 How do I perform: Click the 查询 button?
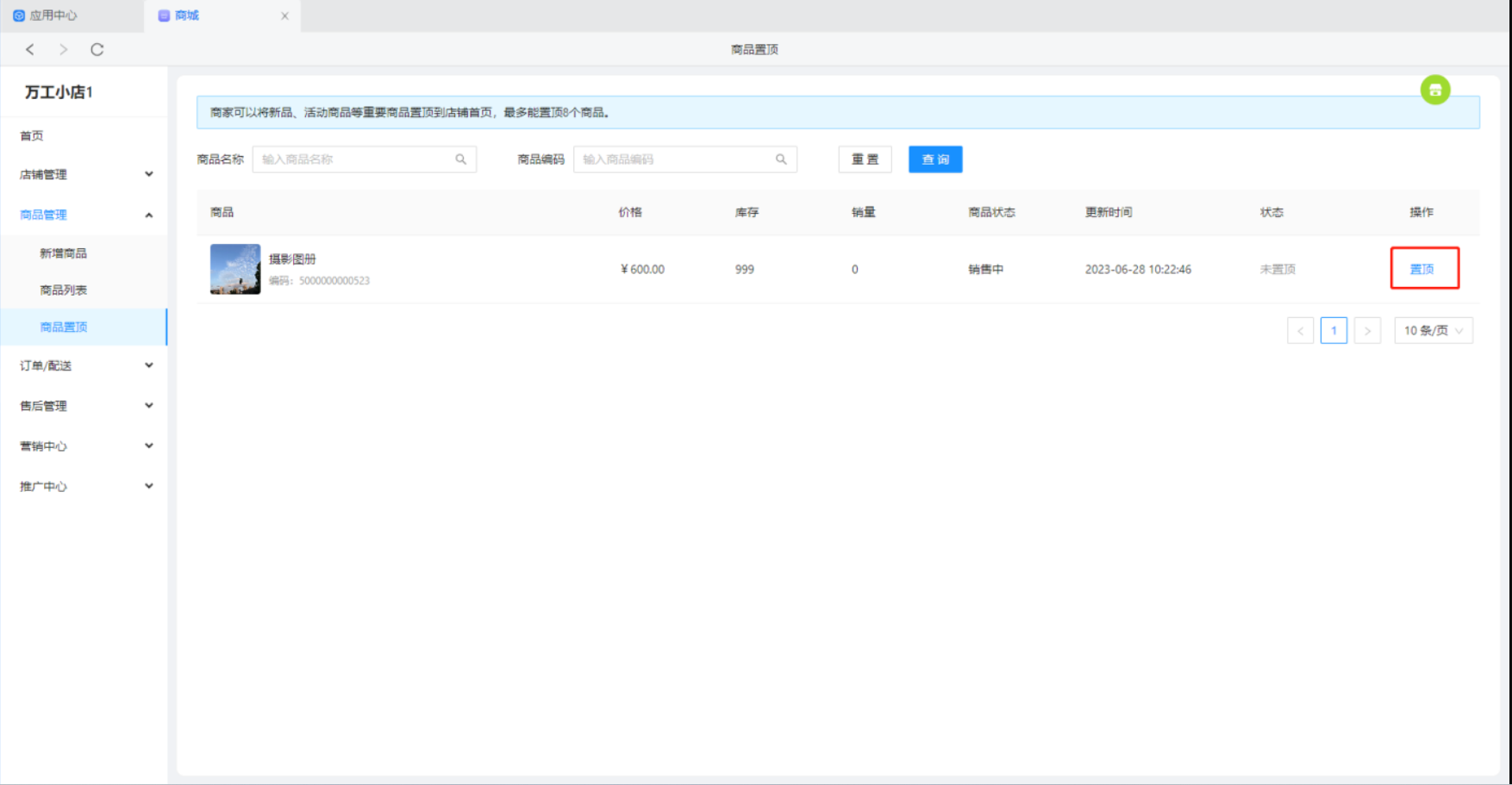pos(935,159)
